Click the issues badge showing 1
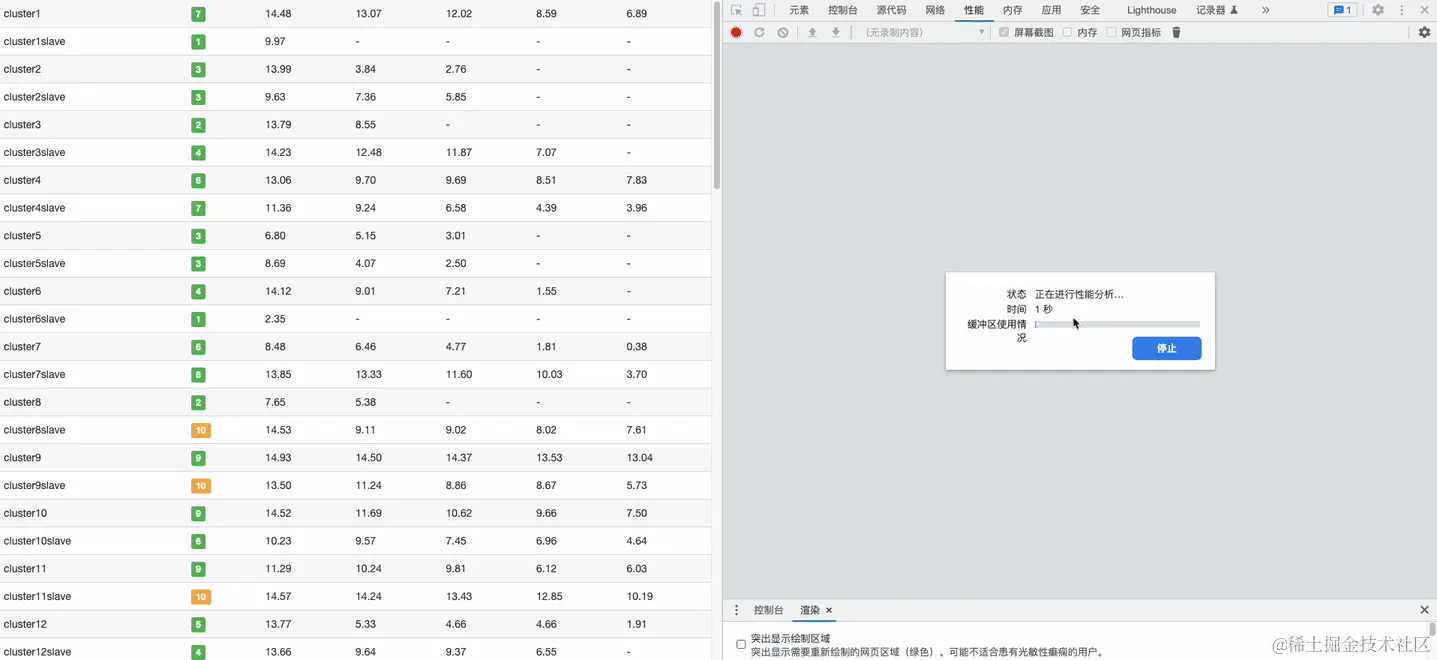Screen dimensions: 1437x660 (x=1343, y=9)
